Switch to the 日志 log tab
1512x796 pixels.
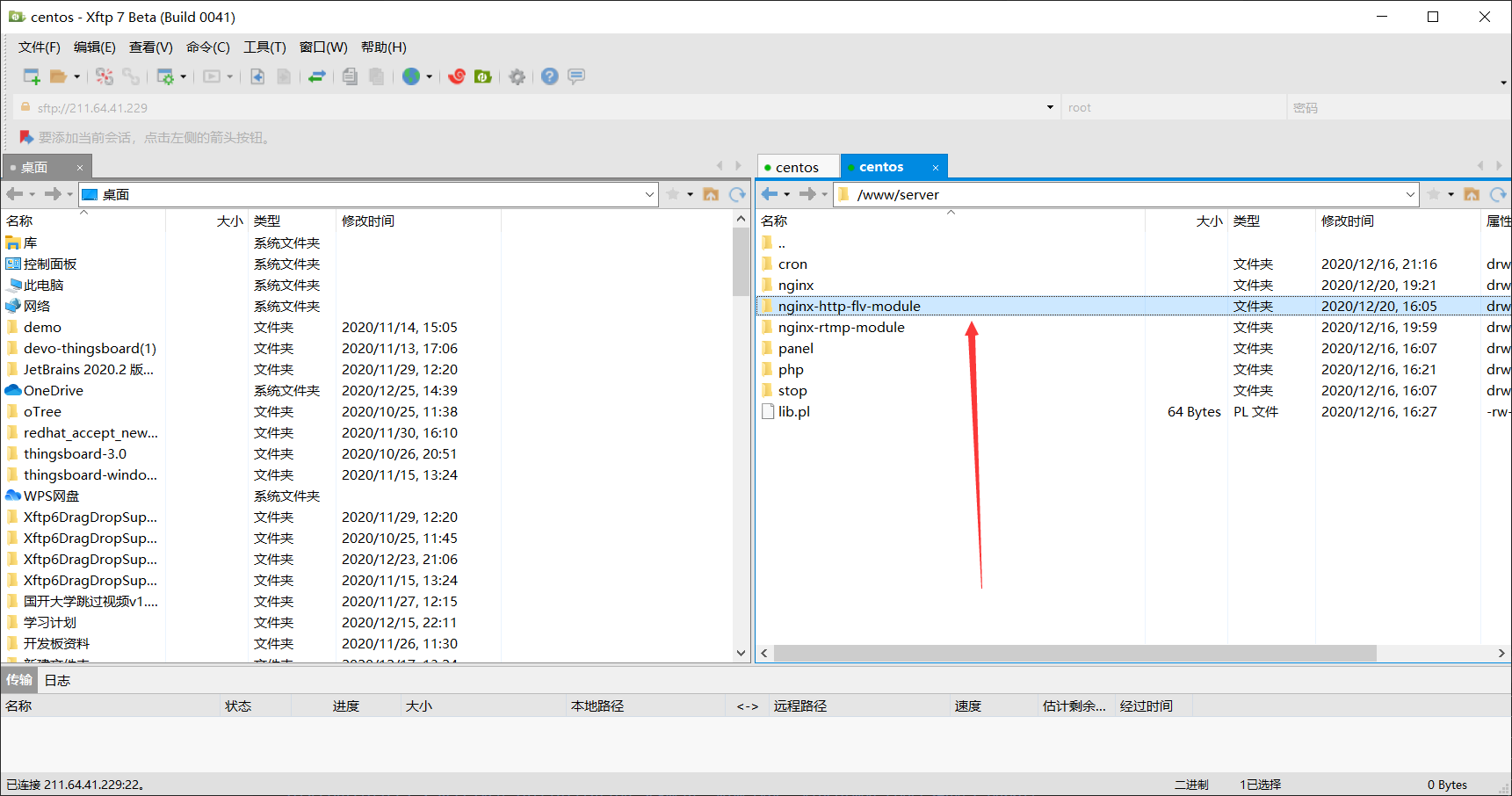click(x=57, y=680)
